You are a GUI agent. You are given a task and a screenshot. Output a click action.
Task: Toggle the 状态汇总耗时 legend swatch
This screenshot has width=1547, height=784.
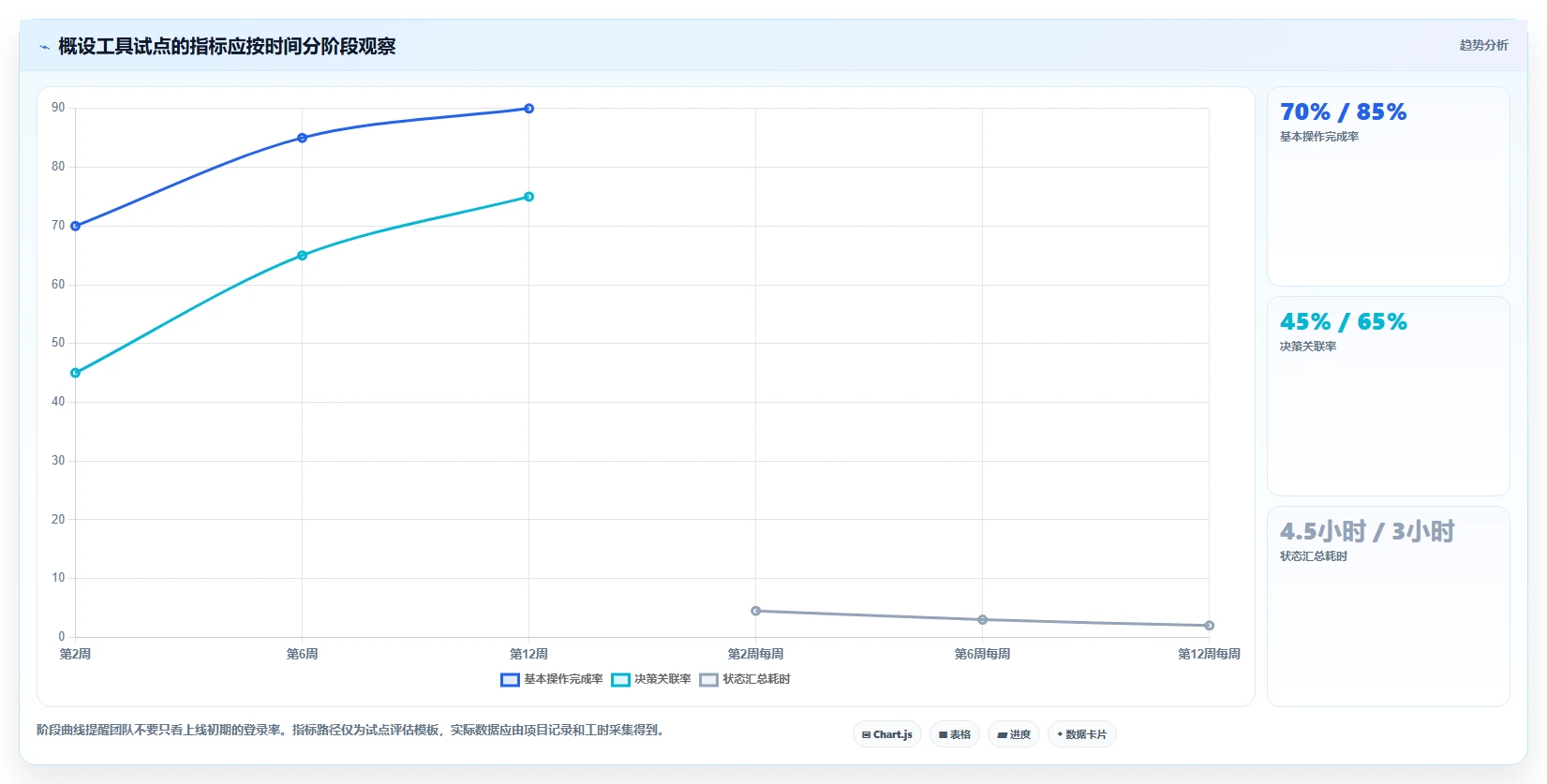click(708, 680)
